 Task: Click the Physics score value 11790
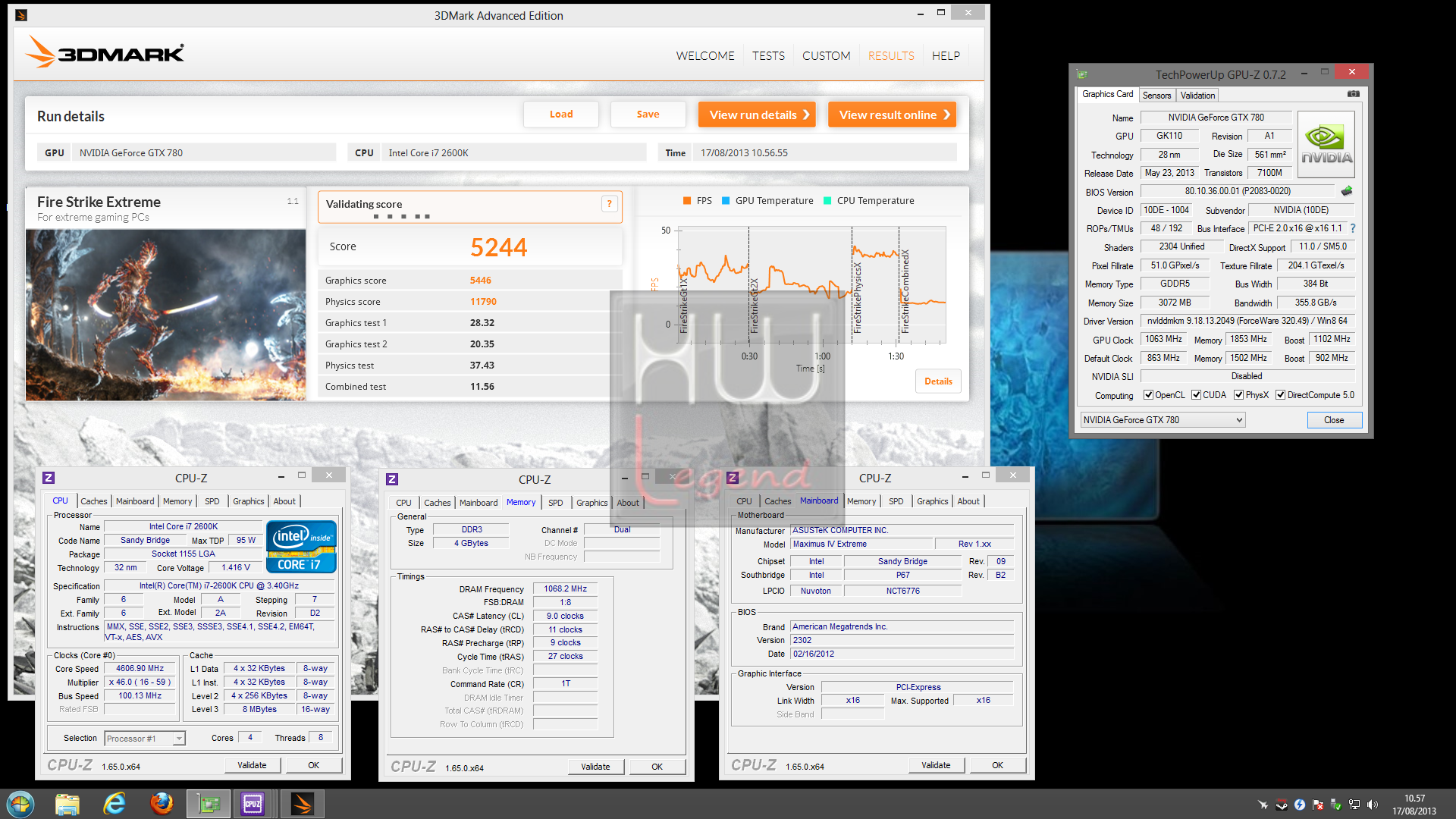(x=483, y=302)
